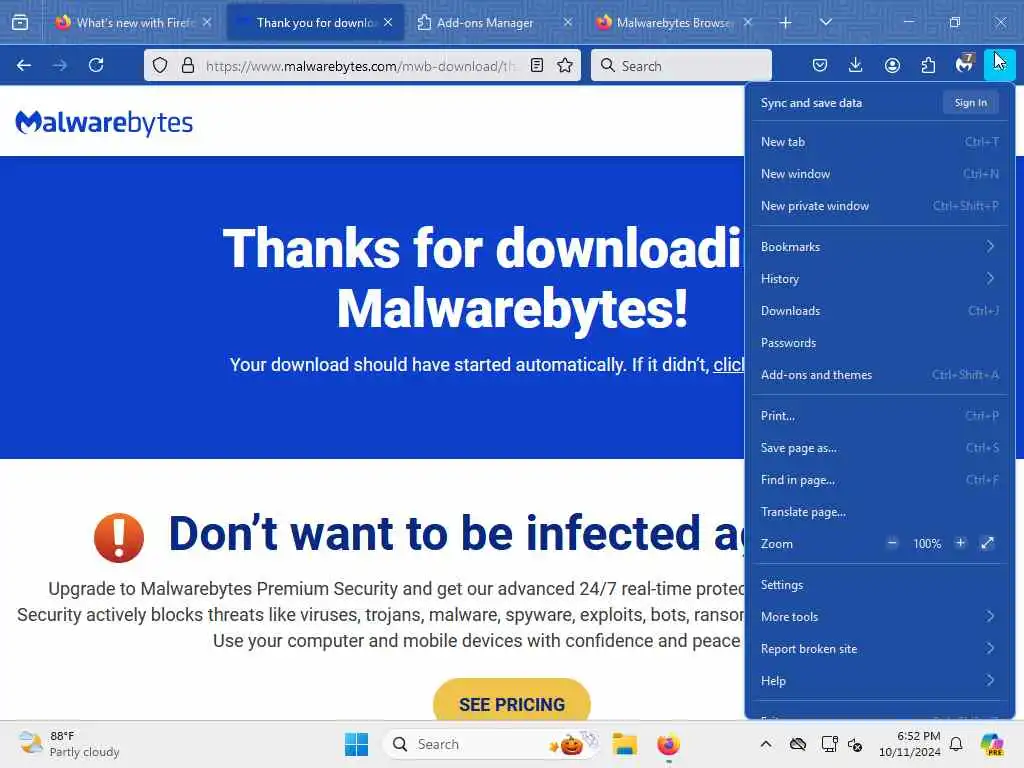
Task: Close the What's new with Firefox tab
Action: (206, 22)
